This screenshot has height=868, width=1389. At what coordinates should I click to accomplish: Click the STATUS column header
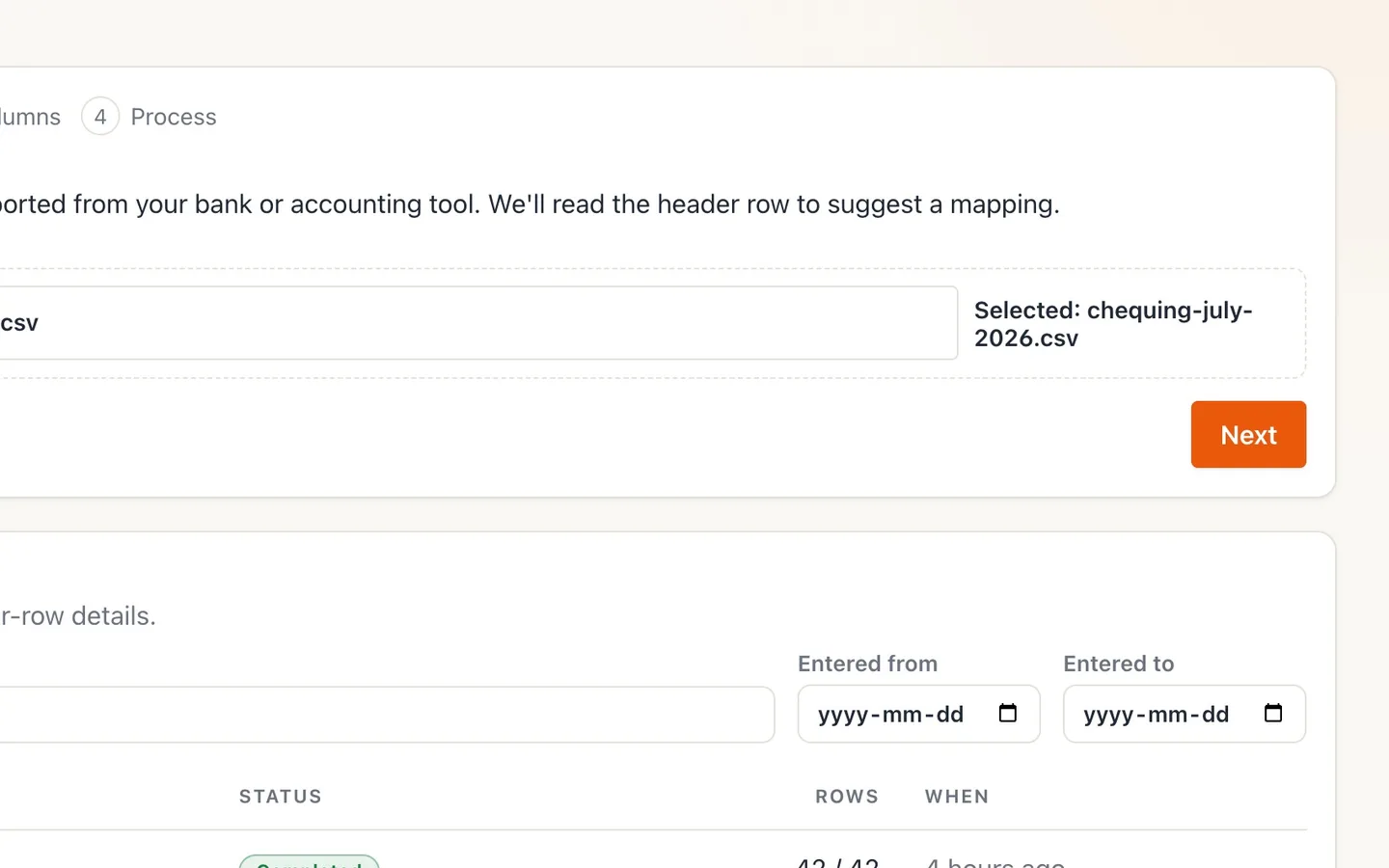pyautogui.click(x=281, y=797)
